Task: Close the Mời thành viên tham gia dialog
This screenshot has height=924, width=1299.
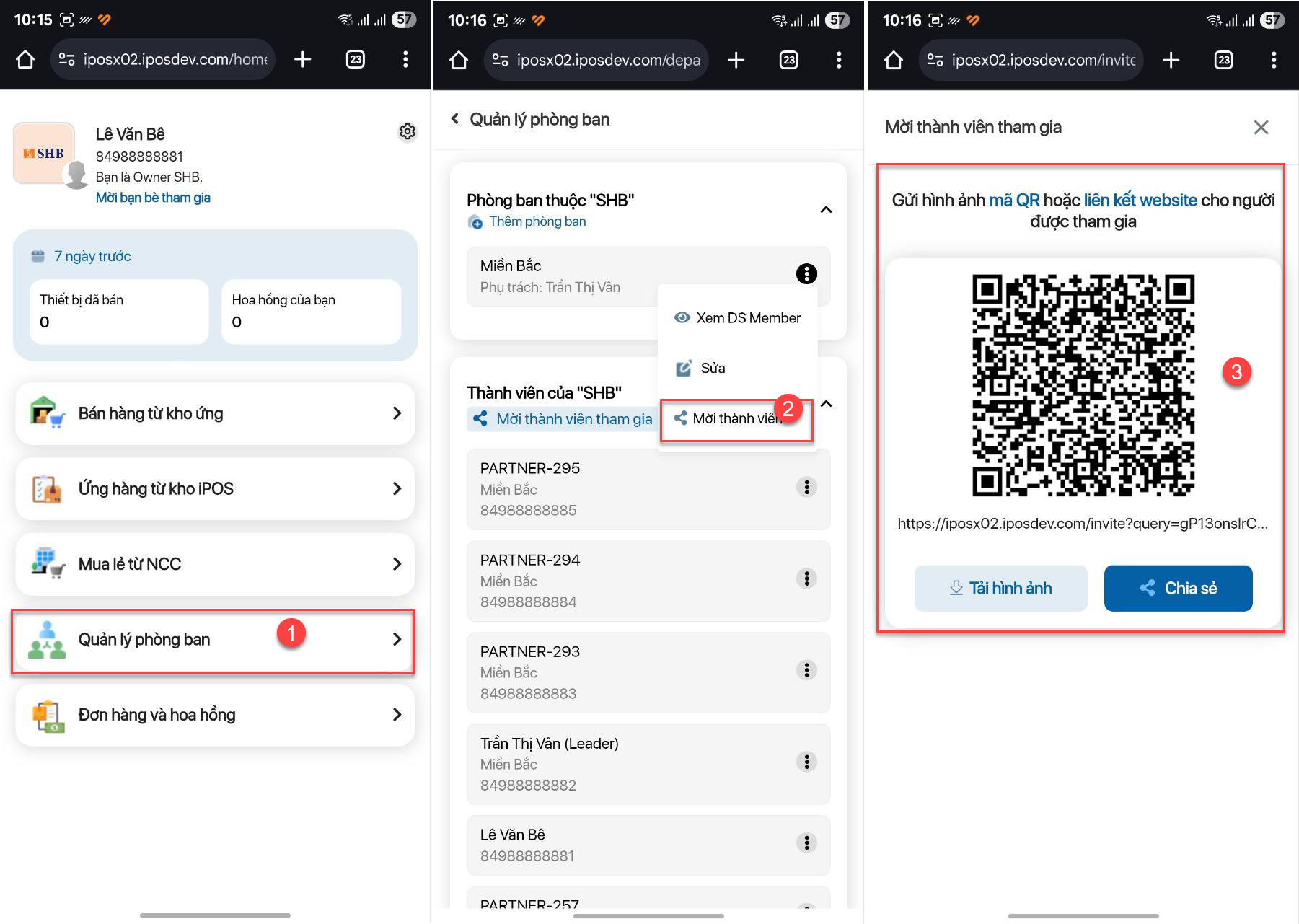Action: tap(1261, 128)
